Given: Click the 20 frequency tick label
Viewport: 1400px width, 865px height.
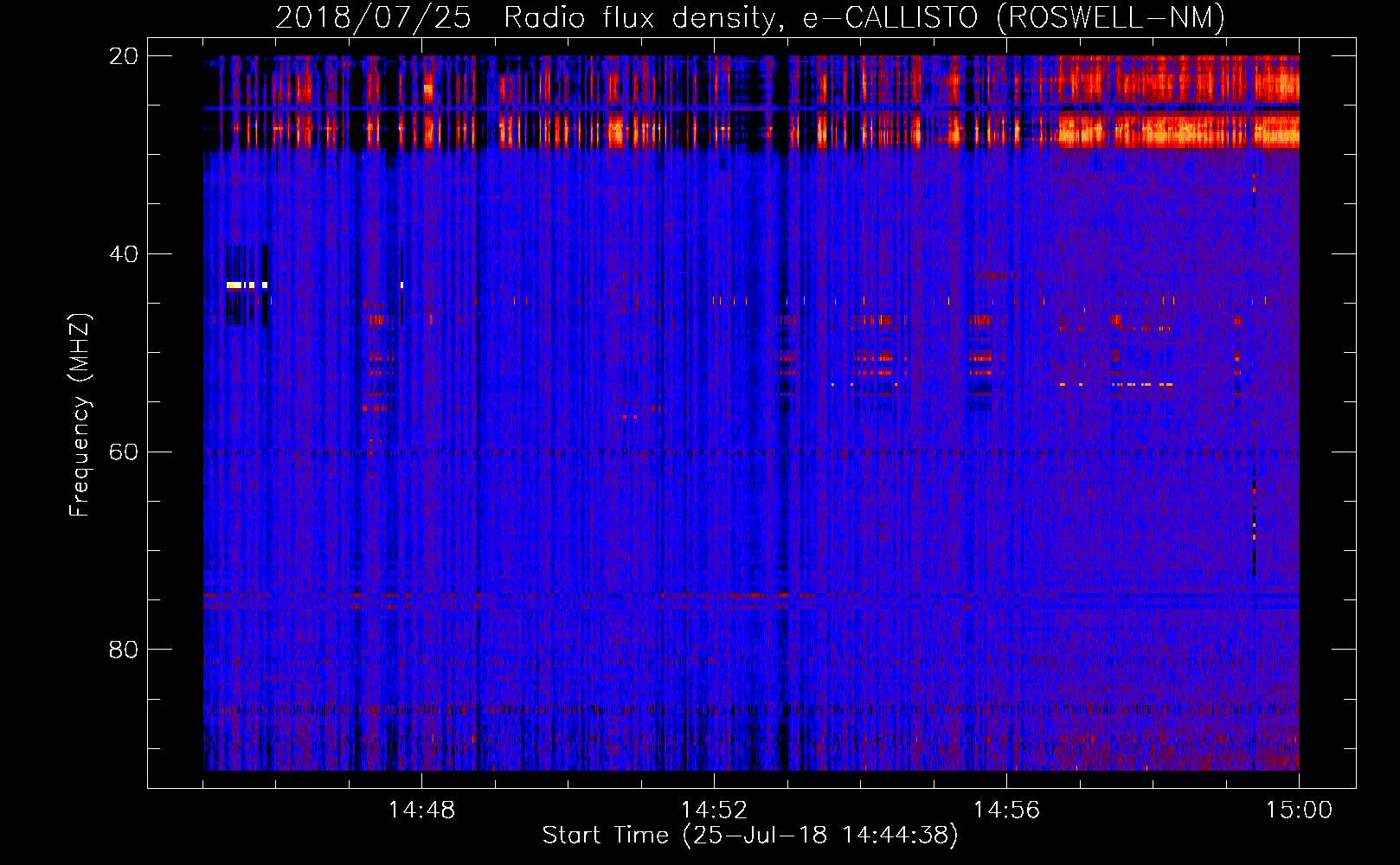Looking at the screenshot, I should [x=123, y=56].
